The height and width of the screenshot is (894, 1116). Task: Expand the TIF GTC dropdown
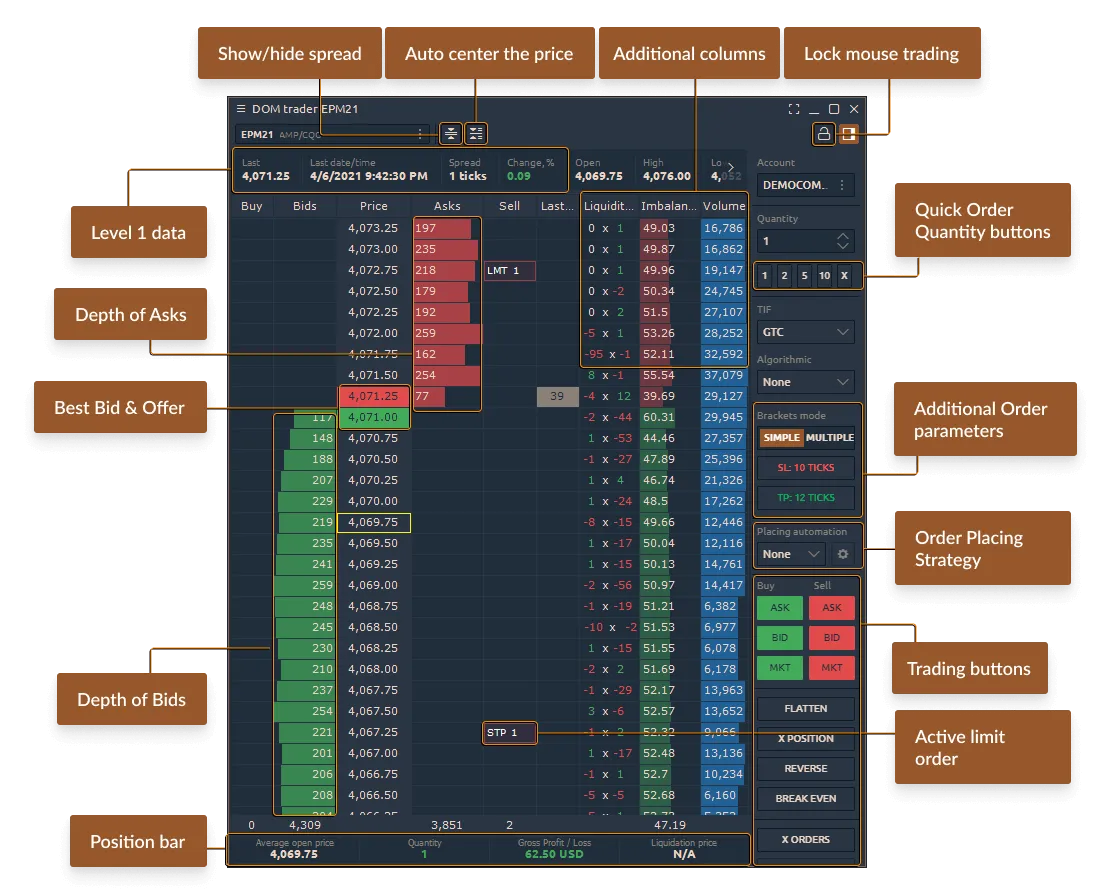(x=805, y=331)
